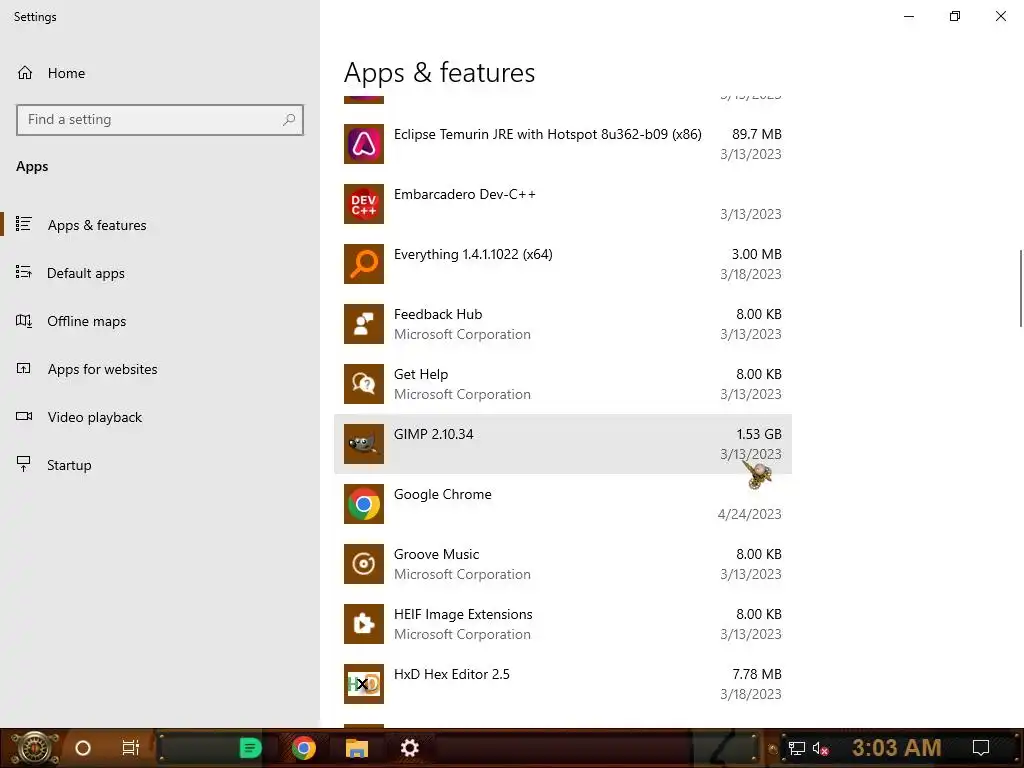Minimize the Settings window
1024x768 pixels.
pos(908,16)
